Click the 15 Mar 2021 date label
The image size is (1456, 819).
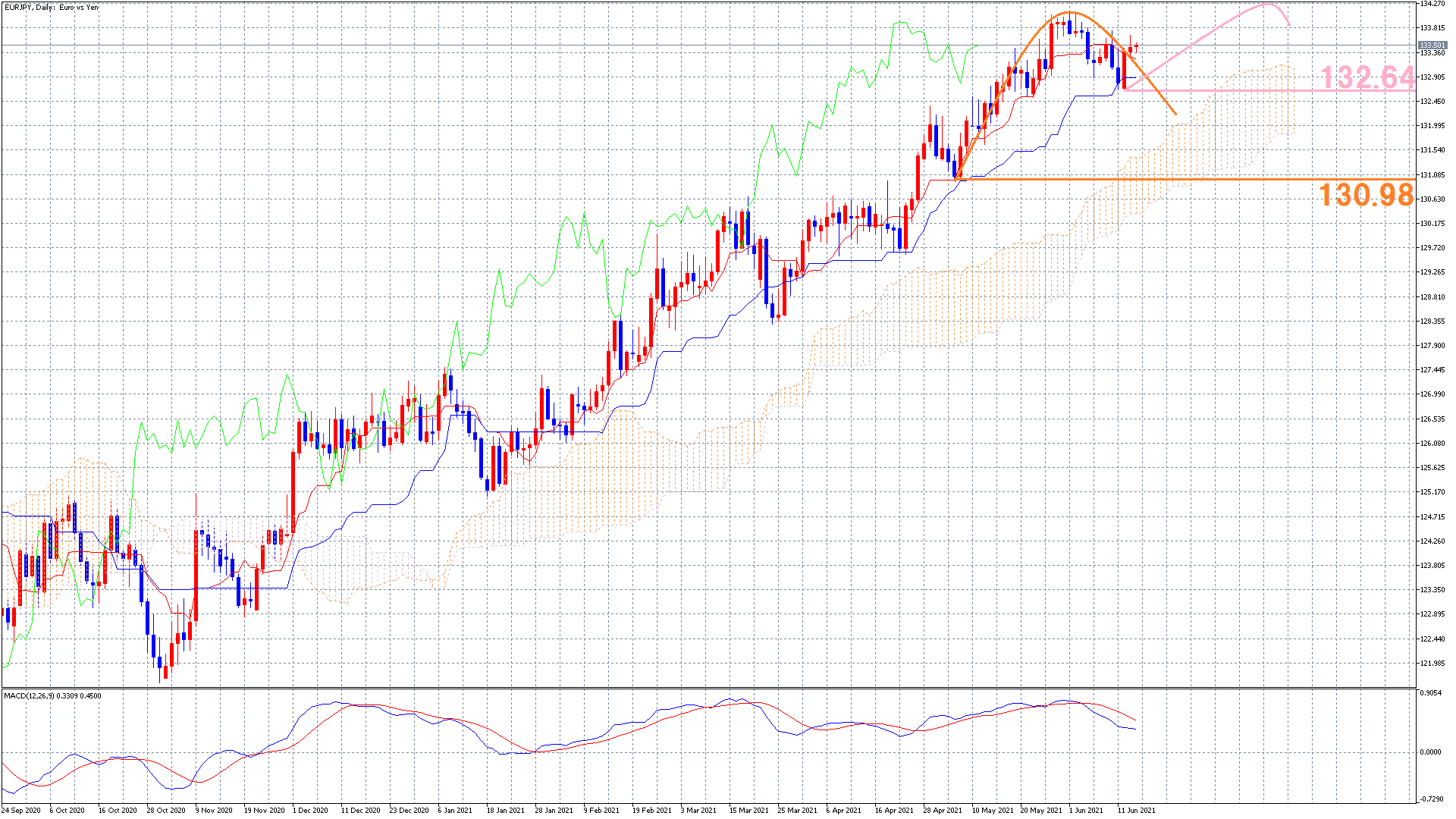[x=748, y=810]
